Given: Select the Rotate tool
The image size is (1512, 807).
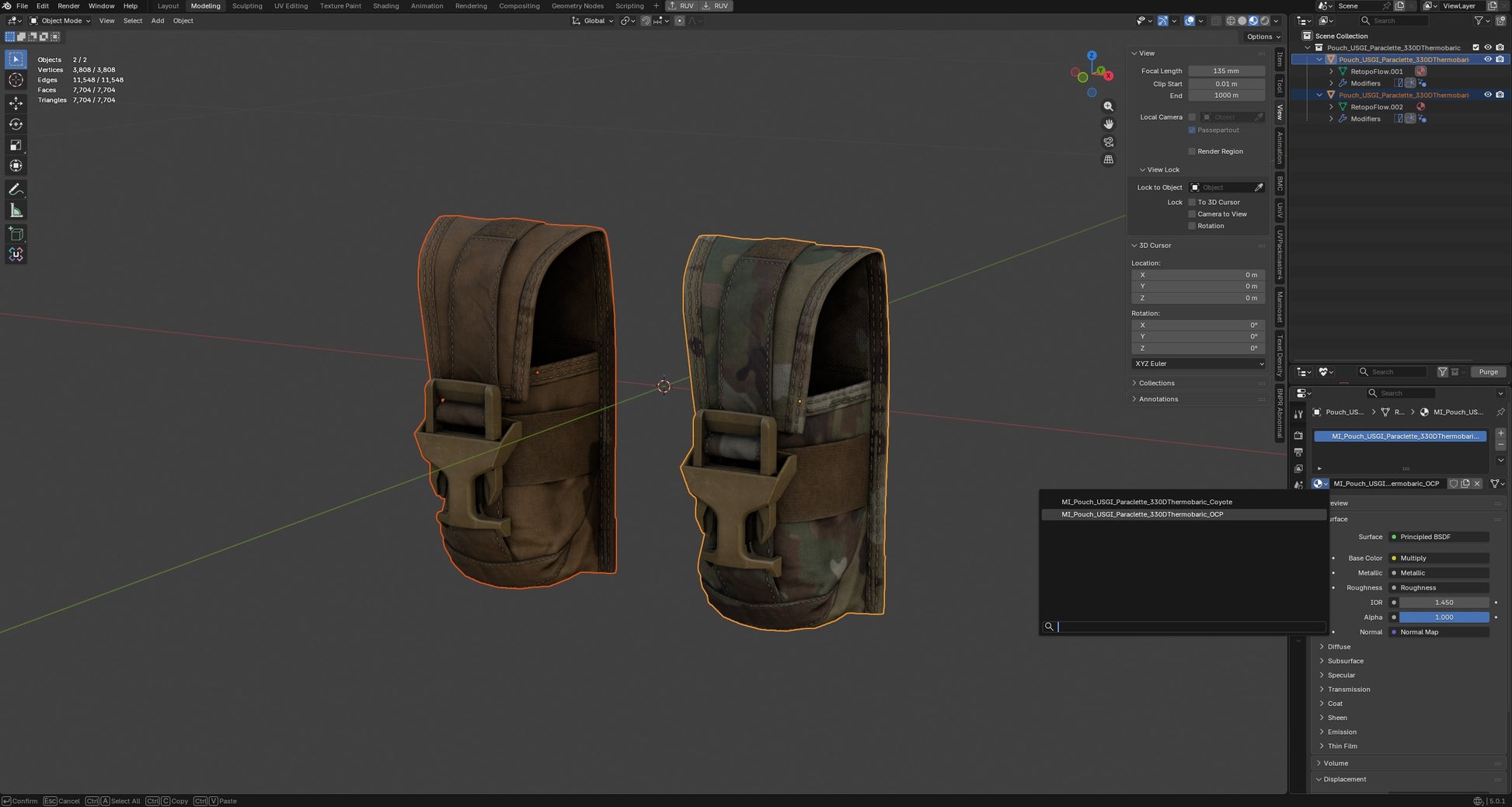Looking at the screenshot, I should [16, 124].
